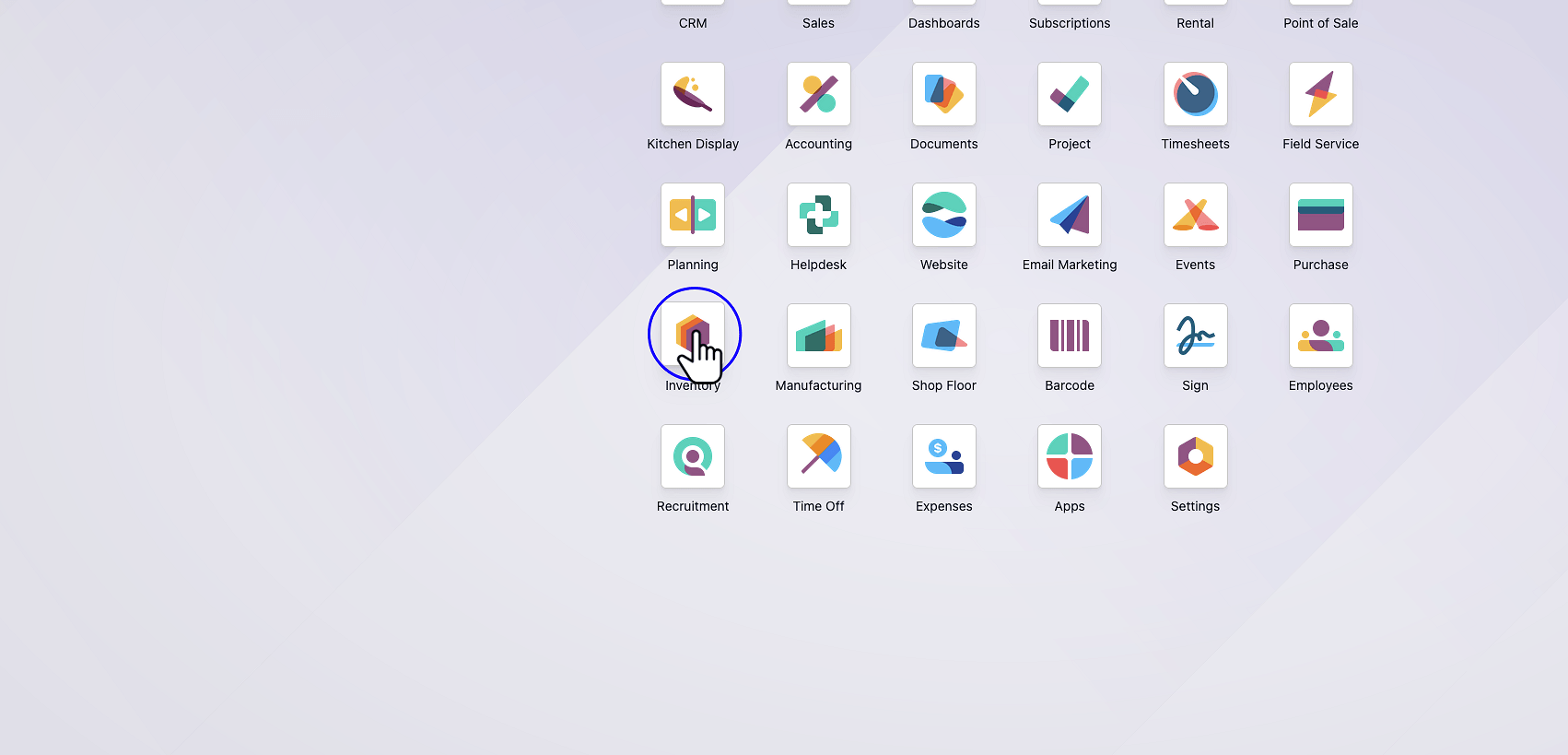Click the Purchase app icon
Screen dimensions: 1568x755
pos(1321,215)
